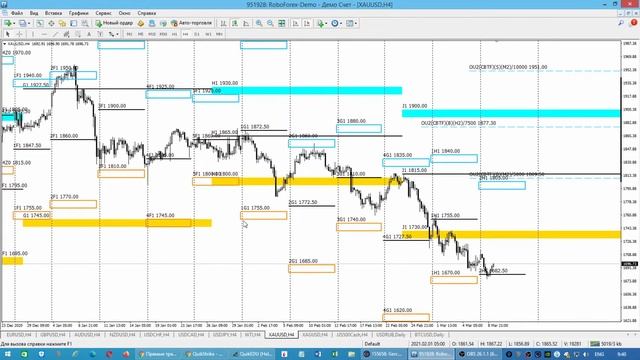
Task: Switch to H4 timeframe
Action: (x=185, y=34)
